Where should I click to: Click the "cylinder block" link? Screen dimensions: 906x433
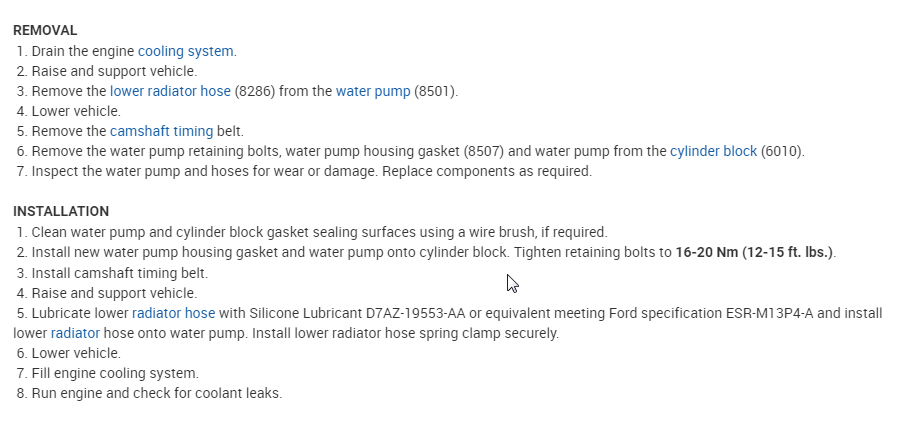point(713,151)
